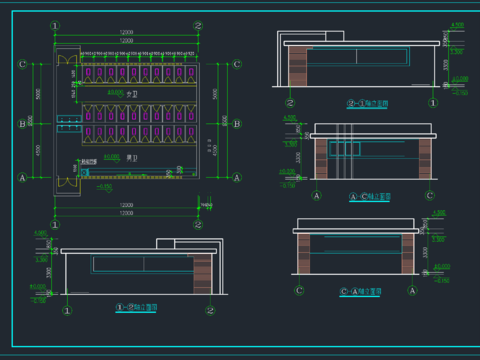Click the window frame in the ①-② elevation
The image size is (480, 360).
coord(143,264)
